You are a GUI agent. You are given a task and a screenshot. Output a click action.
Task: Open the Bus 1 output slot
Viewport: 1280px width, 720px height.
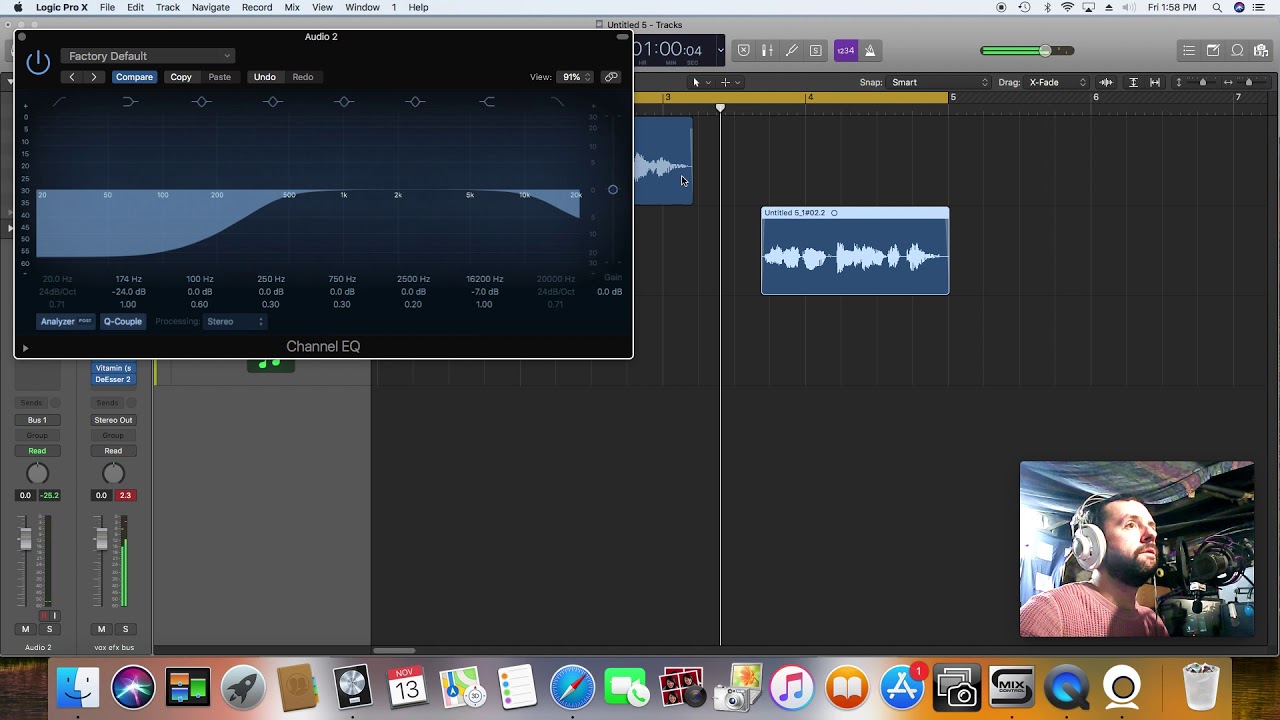[37, 420]
